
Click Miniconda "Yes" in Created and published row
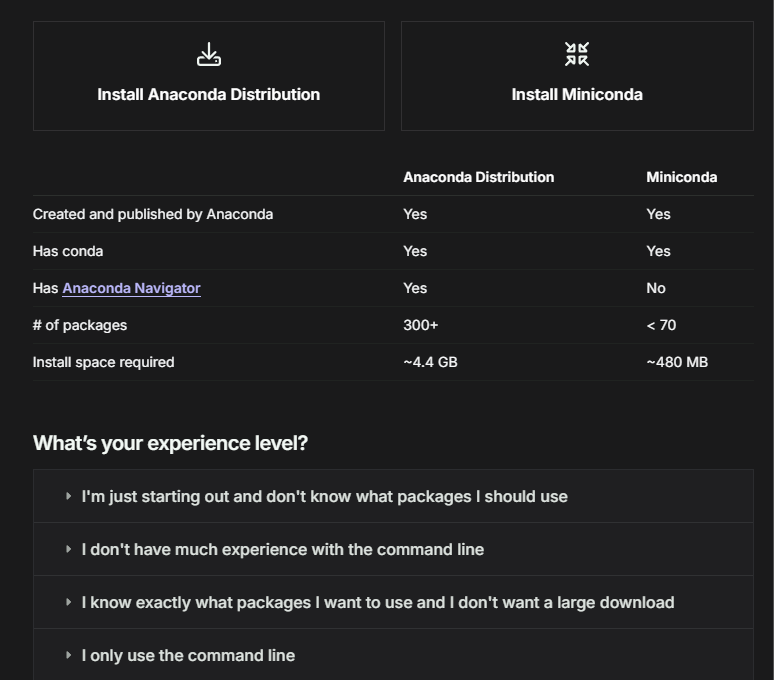tap(658, 214)
